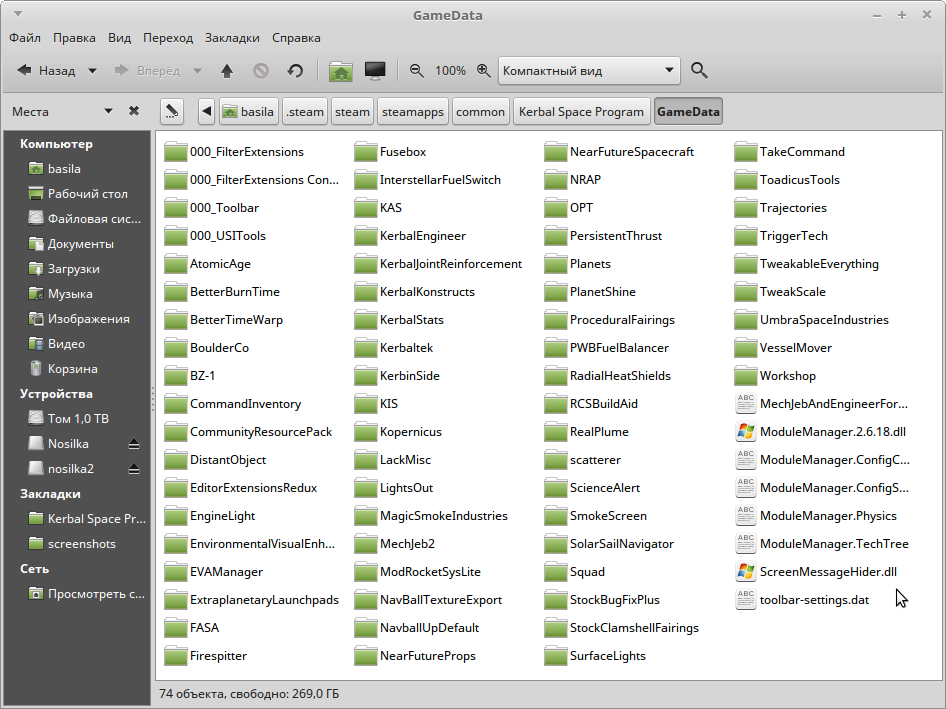
Task: Zoom out with the minus magnifier
Action: (416, 71)
